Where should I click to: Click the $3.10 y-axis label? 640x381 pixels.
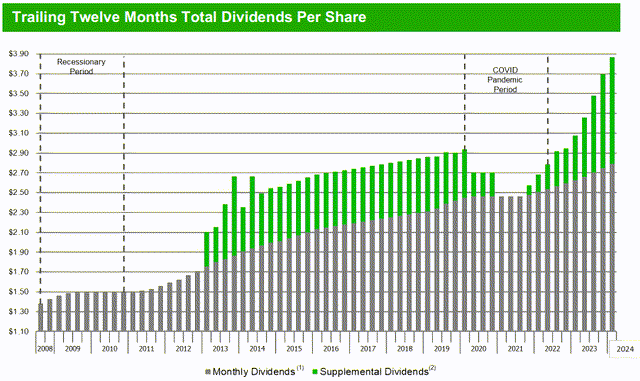point(19,133)
